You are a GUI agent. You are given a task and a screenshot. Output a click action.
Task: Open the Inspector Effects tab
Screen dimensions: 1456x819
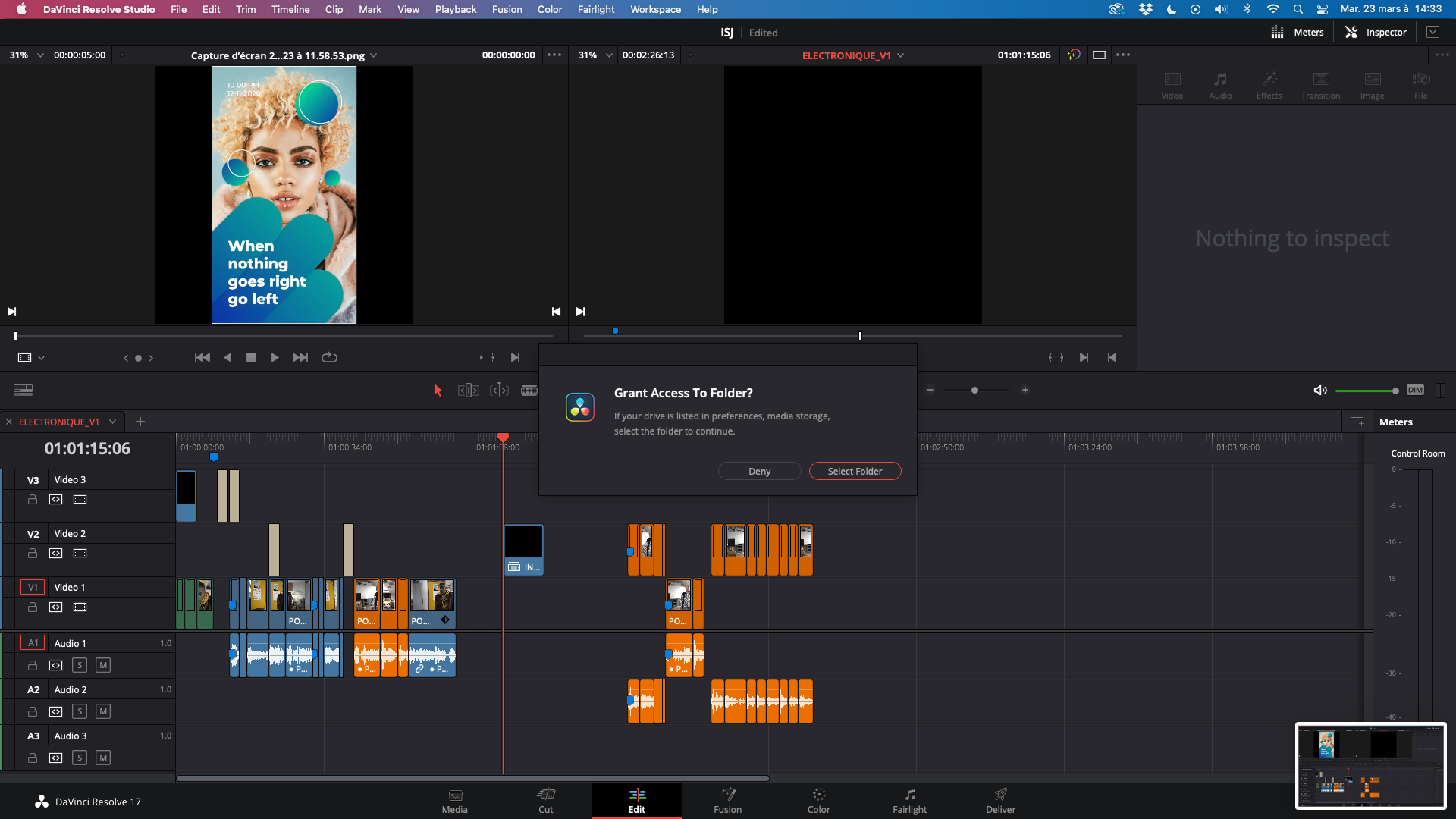1269,85
